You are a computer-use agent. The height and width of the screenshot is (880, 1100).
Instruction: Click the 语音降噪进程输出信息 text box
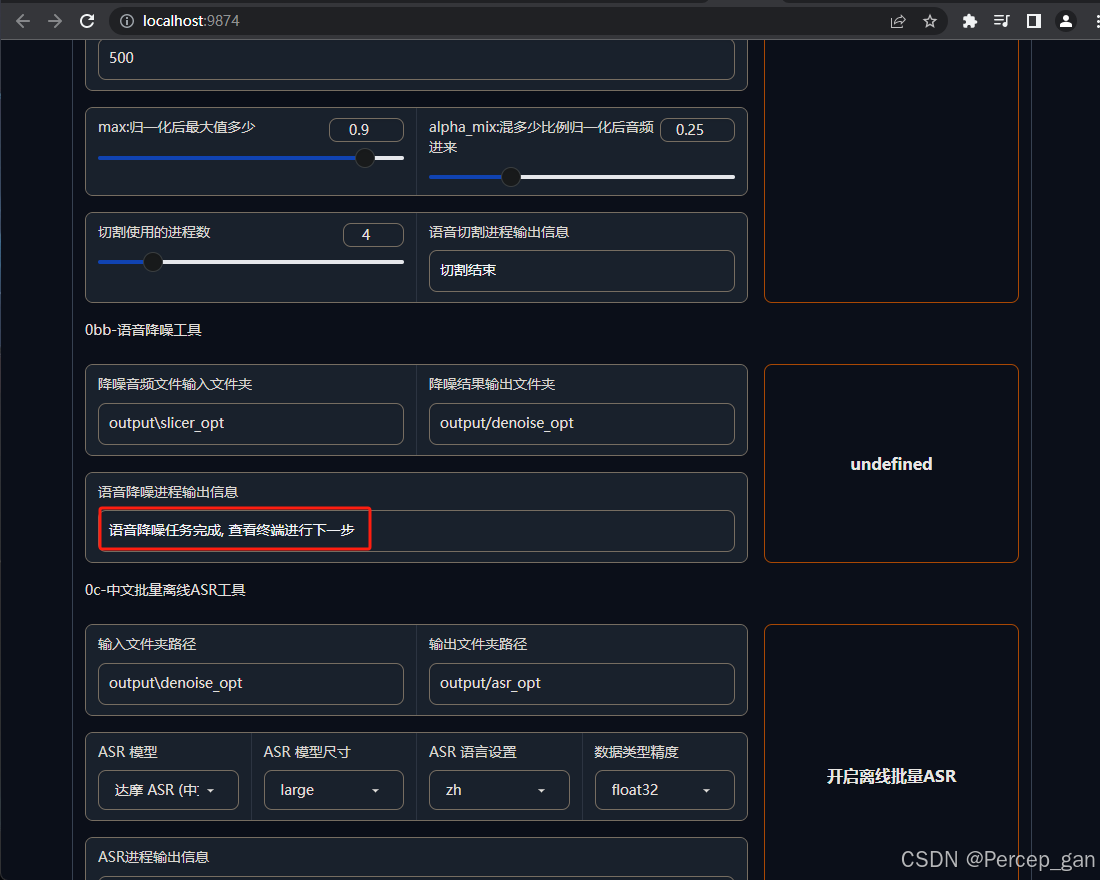click(416, 531)
